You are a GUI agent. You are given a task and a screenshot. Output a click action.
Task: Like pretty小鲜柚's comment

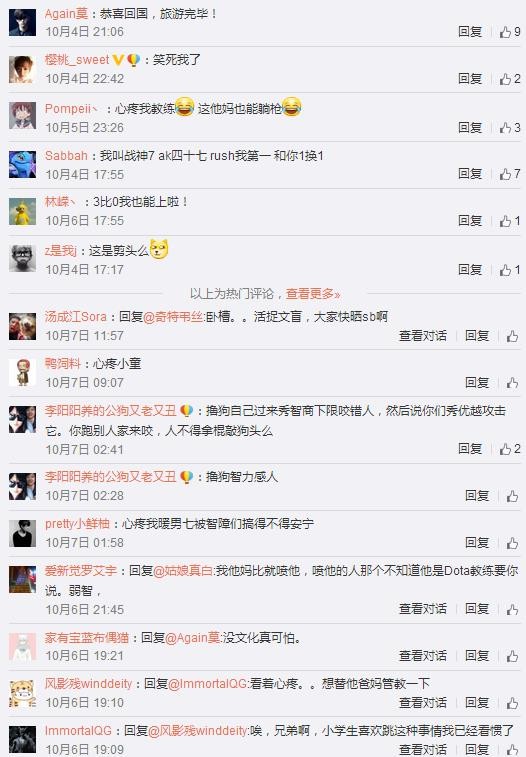click(512, 543)
